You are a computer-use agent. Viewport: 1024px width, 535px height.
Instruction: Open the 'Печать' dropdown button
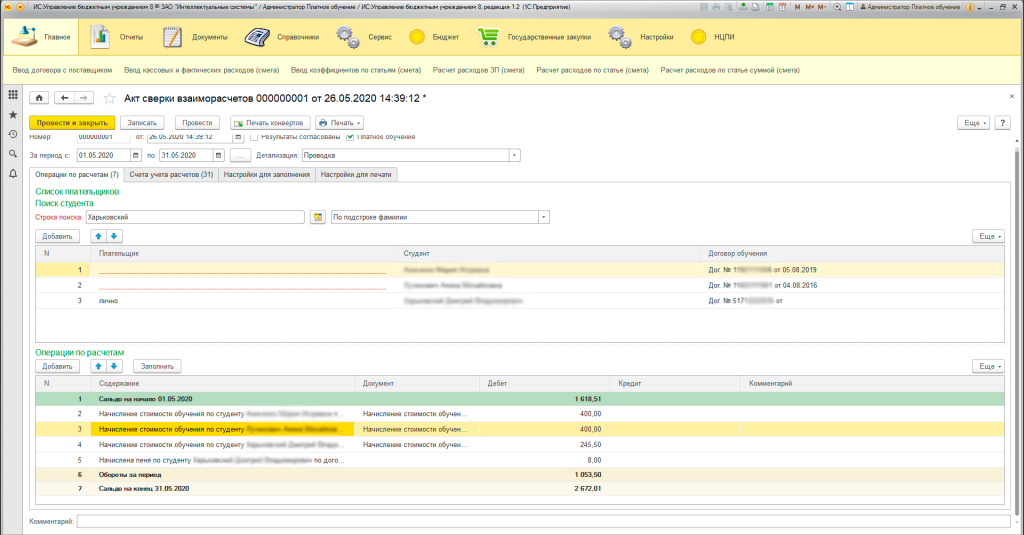click(x=340, y=122)
